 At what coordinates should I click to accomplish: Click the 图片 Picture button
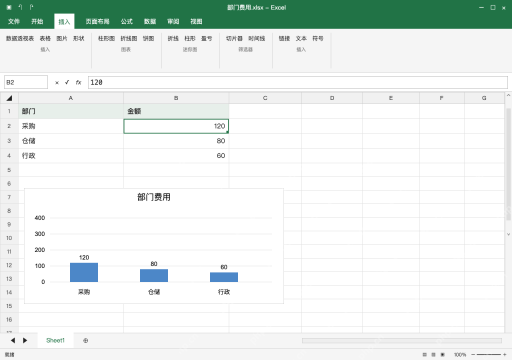click(x=62, y=39)
